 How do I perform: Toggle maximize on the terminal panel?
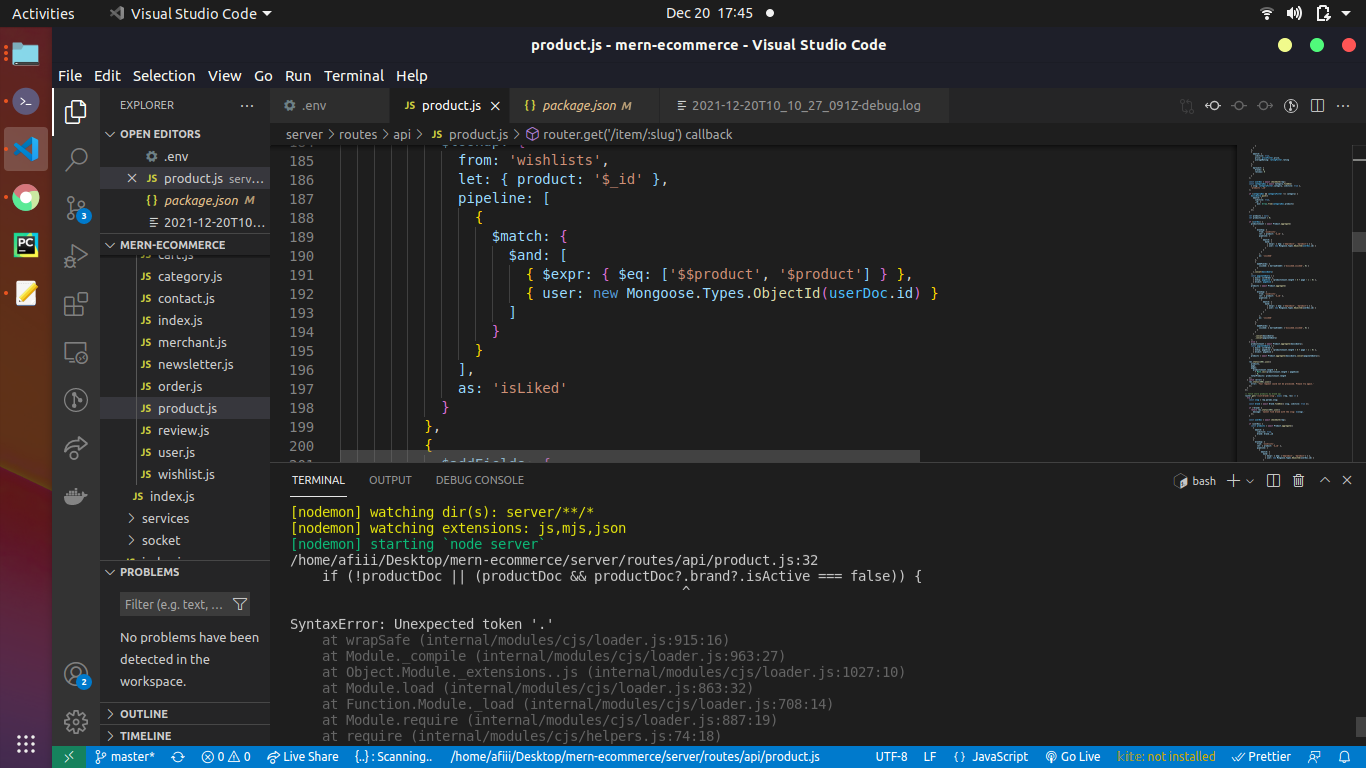click(x=1324, y=480)
